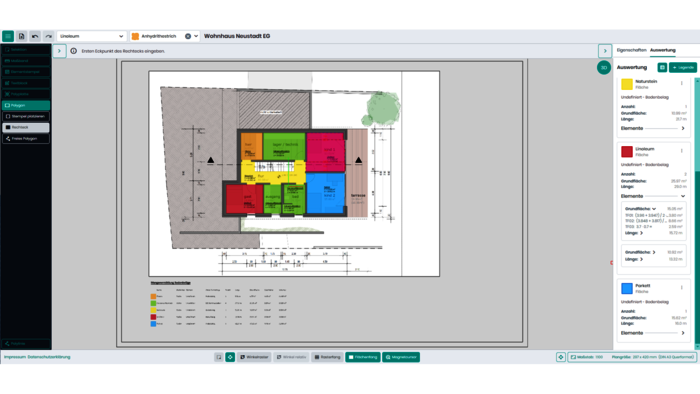This screenshot has width=700, height=394.
Task: Click the Naturstein three-dot options icon
Action: (681, 83)
